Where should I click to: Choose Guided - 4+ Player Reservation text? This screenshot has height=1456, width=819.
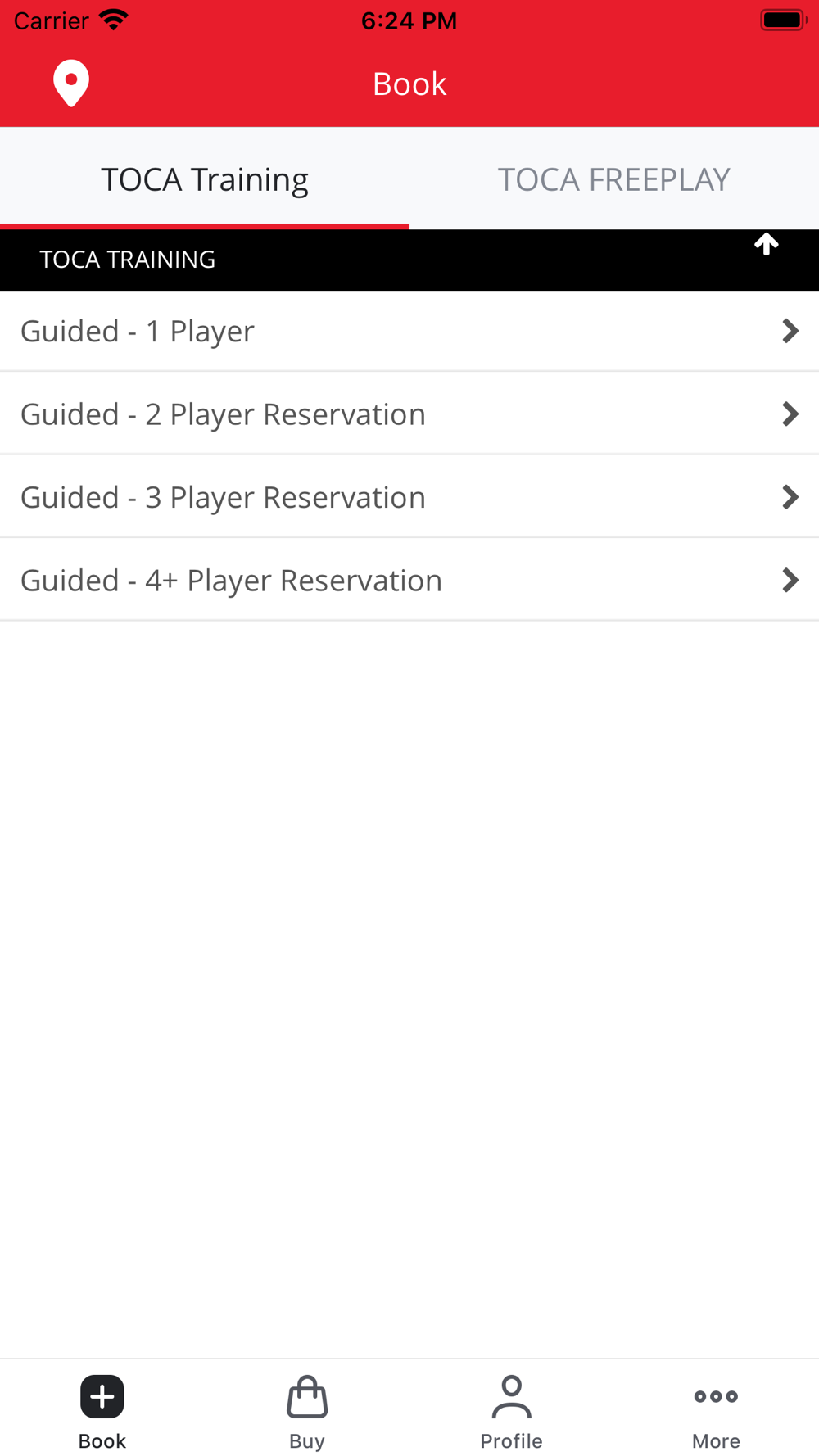click(x=231, y=580)
